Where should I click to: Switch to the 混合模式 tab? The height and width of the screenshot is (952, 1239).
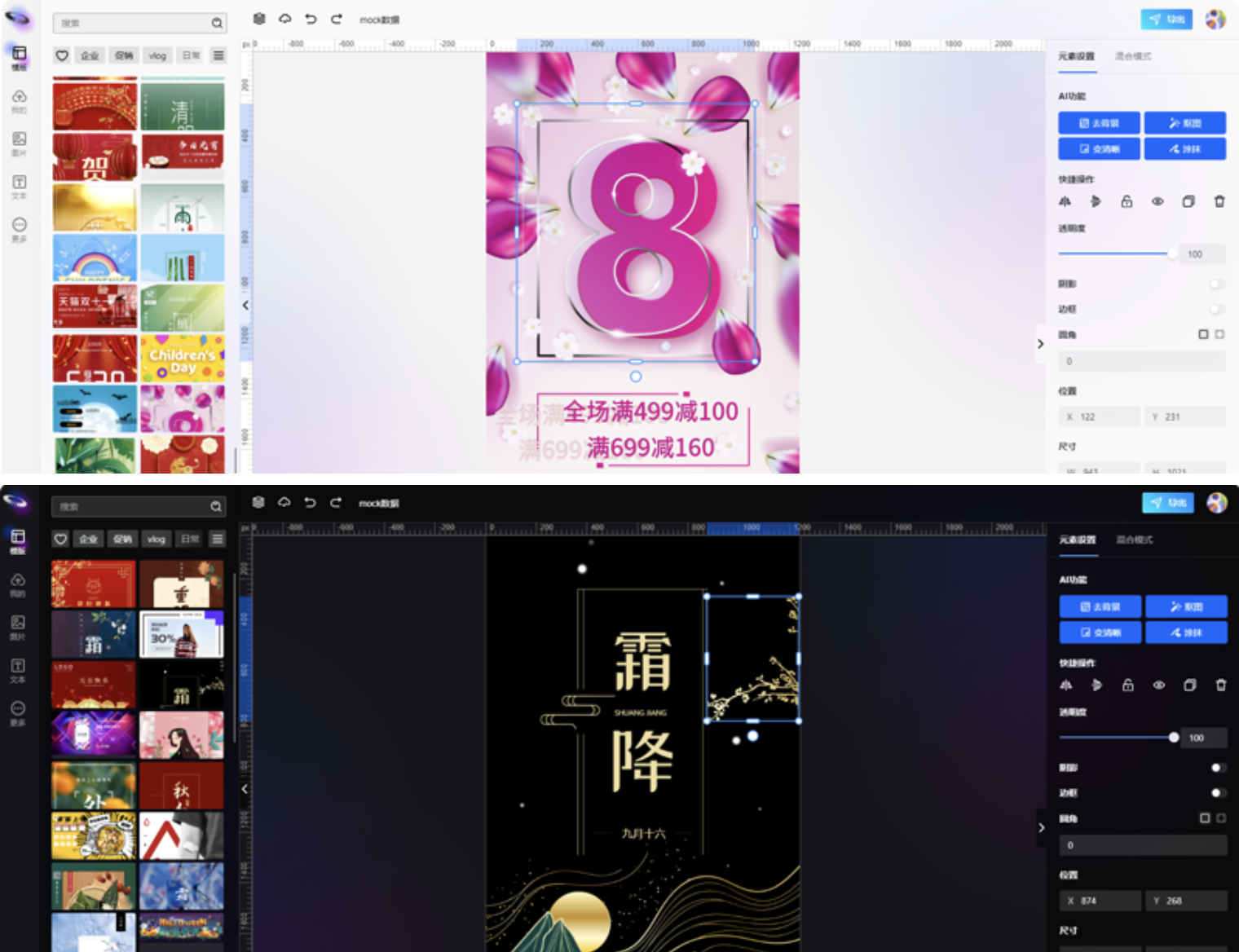pos(1135,56)
